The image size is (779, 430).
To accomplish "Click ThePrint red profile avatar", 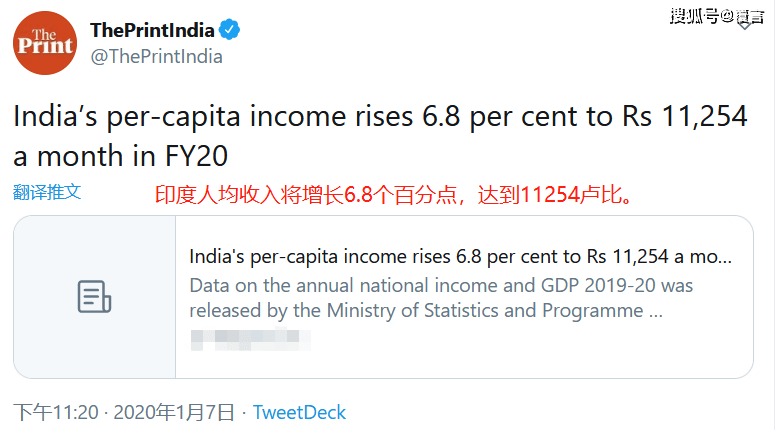I will tap(45, 43).
